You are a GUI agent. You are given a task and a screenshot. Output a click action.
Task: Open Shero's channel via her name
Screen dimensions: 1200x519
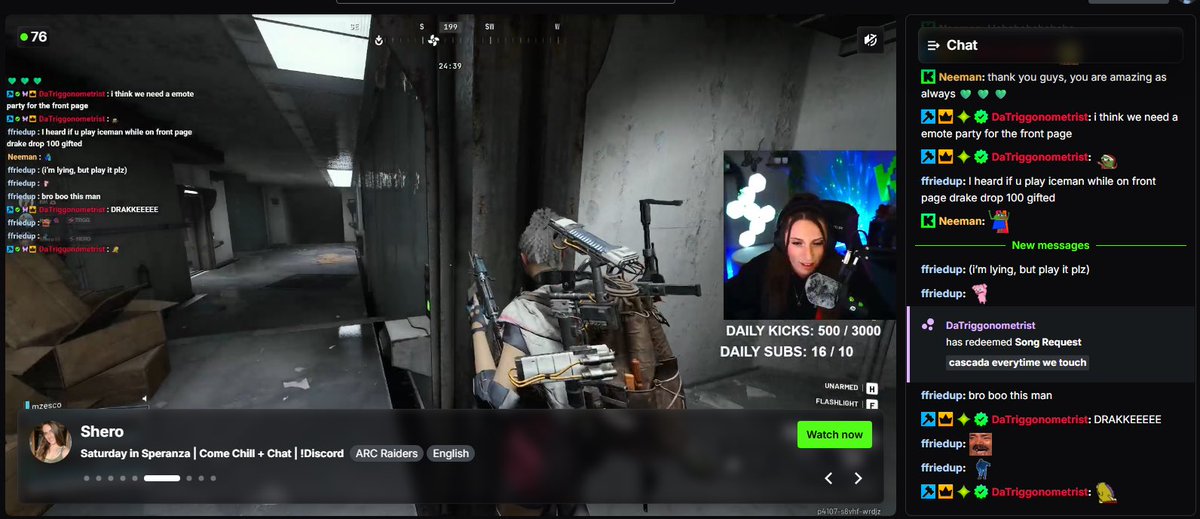tap(102, 432)
